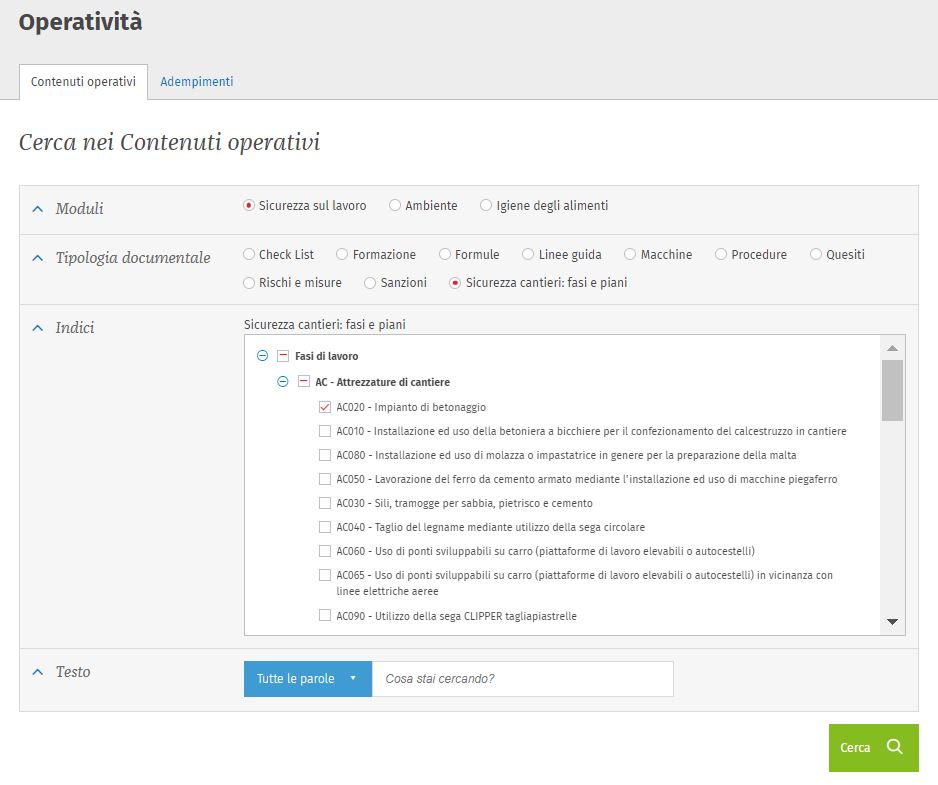This screenshot has height=785, width=938.
Task: Click the Fasi di lavoro tri-state checkbox
Action: (283, 356)
